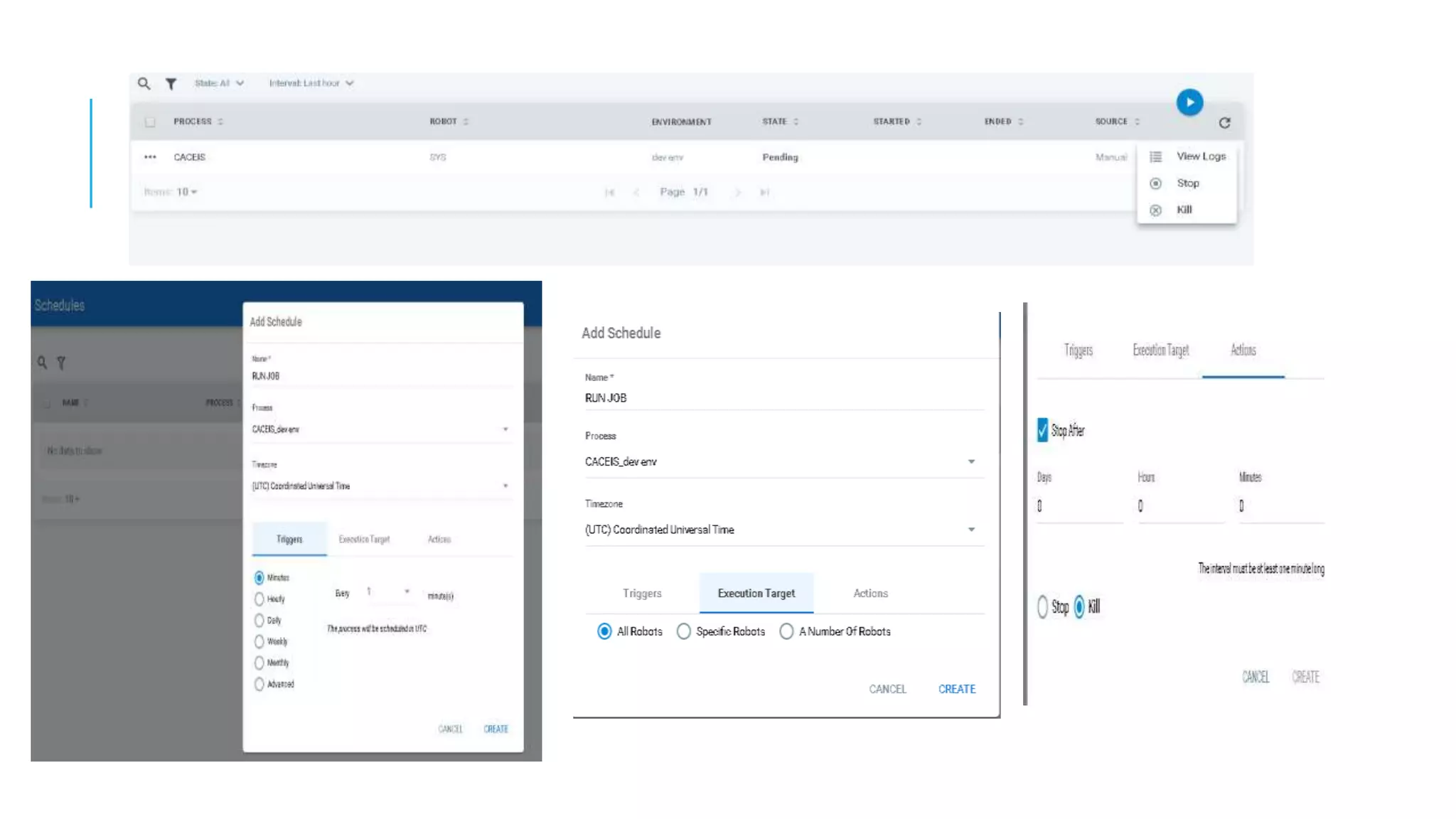
Task: Expand the State: All filter dropdown
Action: tap(219, 83)
